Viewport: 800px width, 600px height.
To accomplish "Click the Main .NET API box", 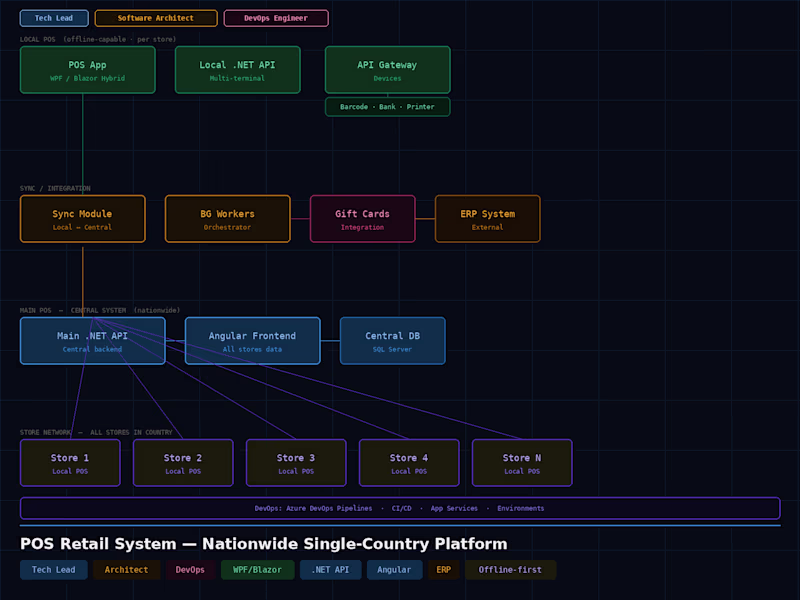I will point(93,341).
